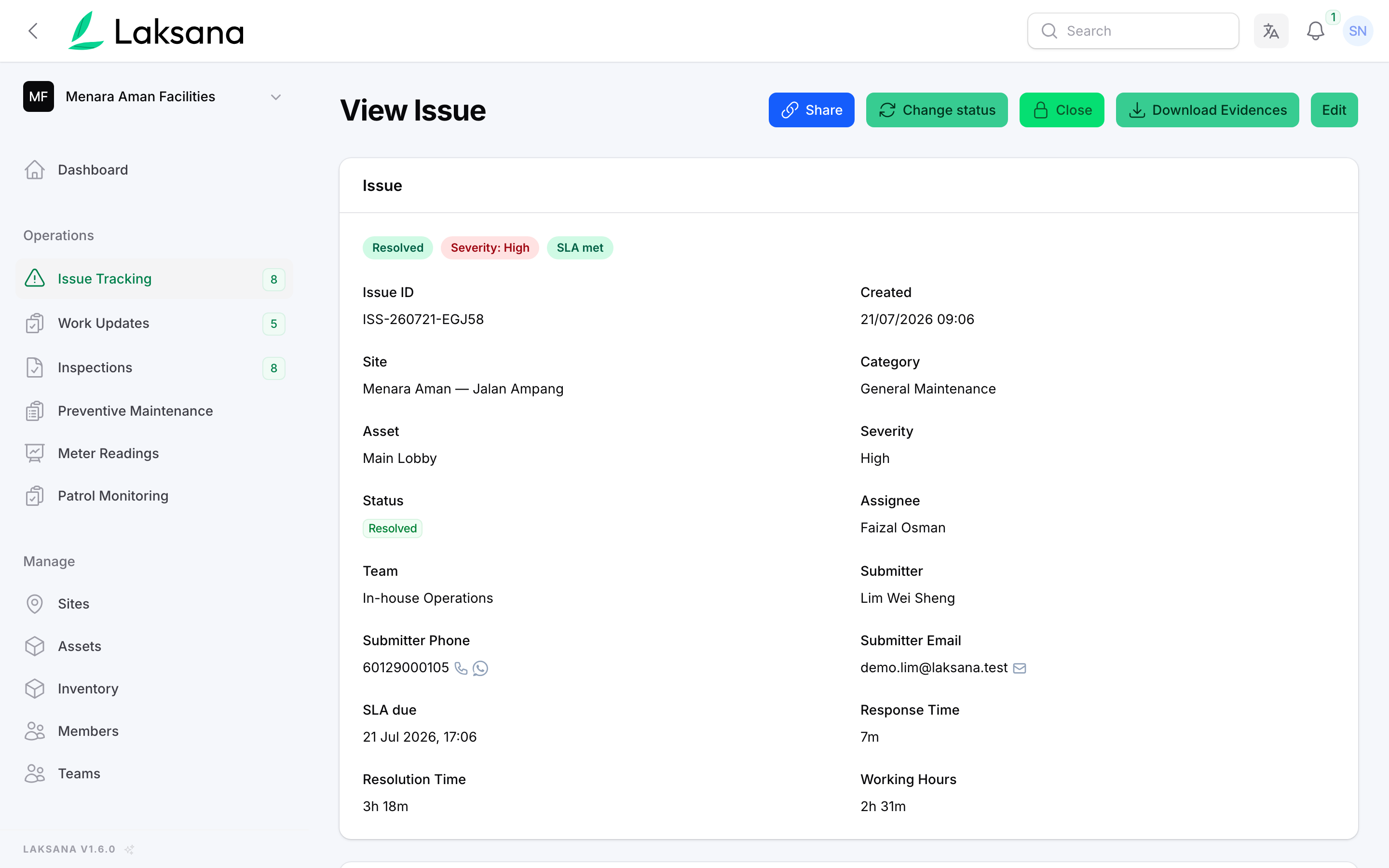
Task: Click the Meter Readings chart icon
Action: tap(34, 453)
